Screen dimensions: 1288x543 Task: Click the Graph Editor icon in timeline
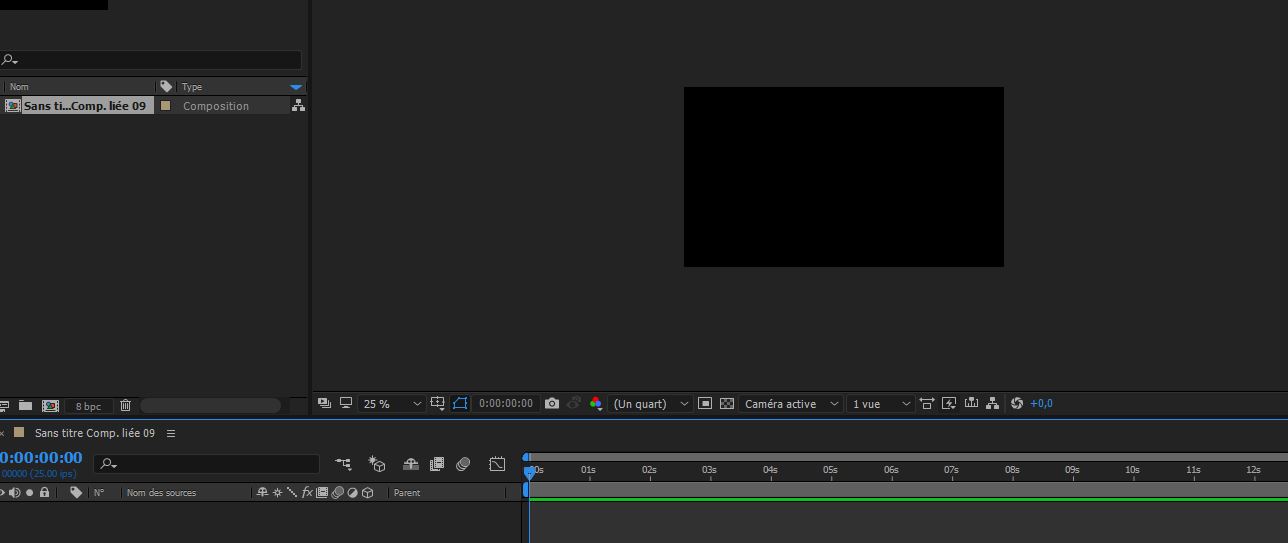pos(497,464)
